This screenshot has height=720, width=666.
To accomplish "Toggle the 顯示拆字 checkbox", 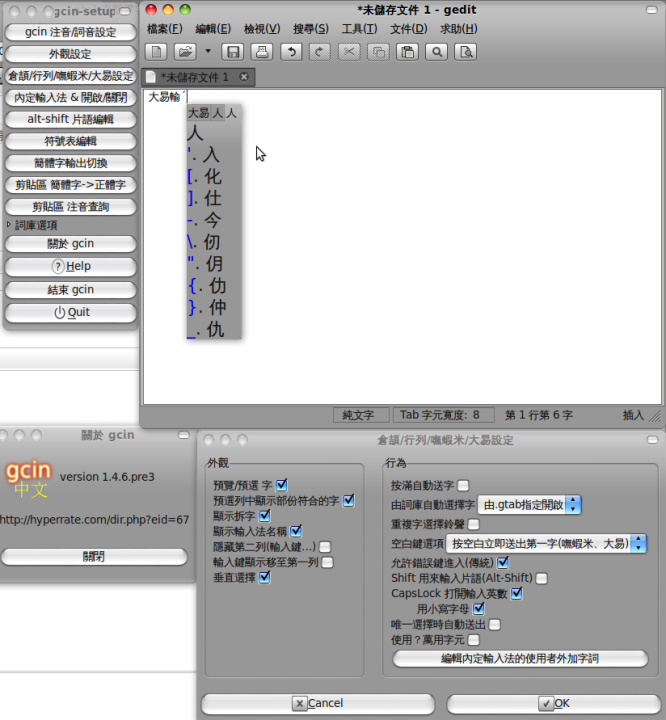I will [265, 516].
